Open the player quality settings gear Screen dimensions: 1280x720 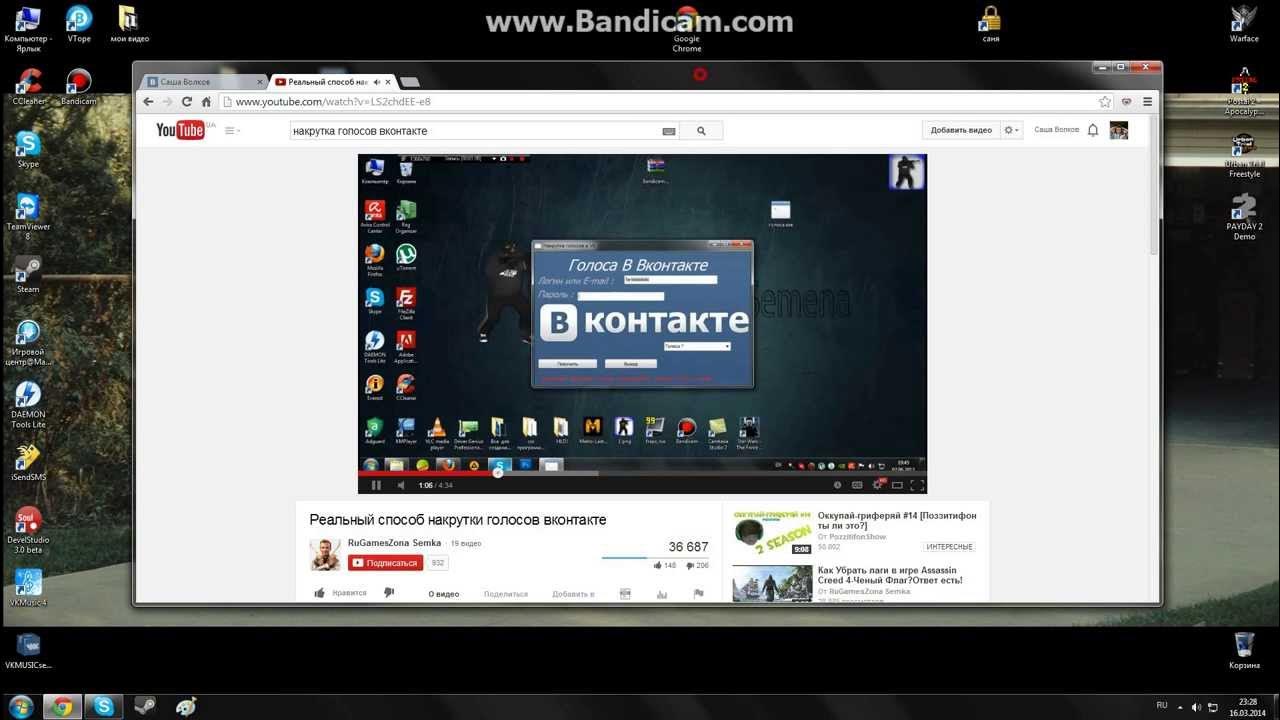click(x=877, y=485)
